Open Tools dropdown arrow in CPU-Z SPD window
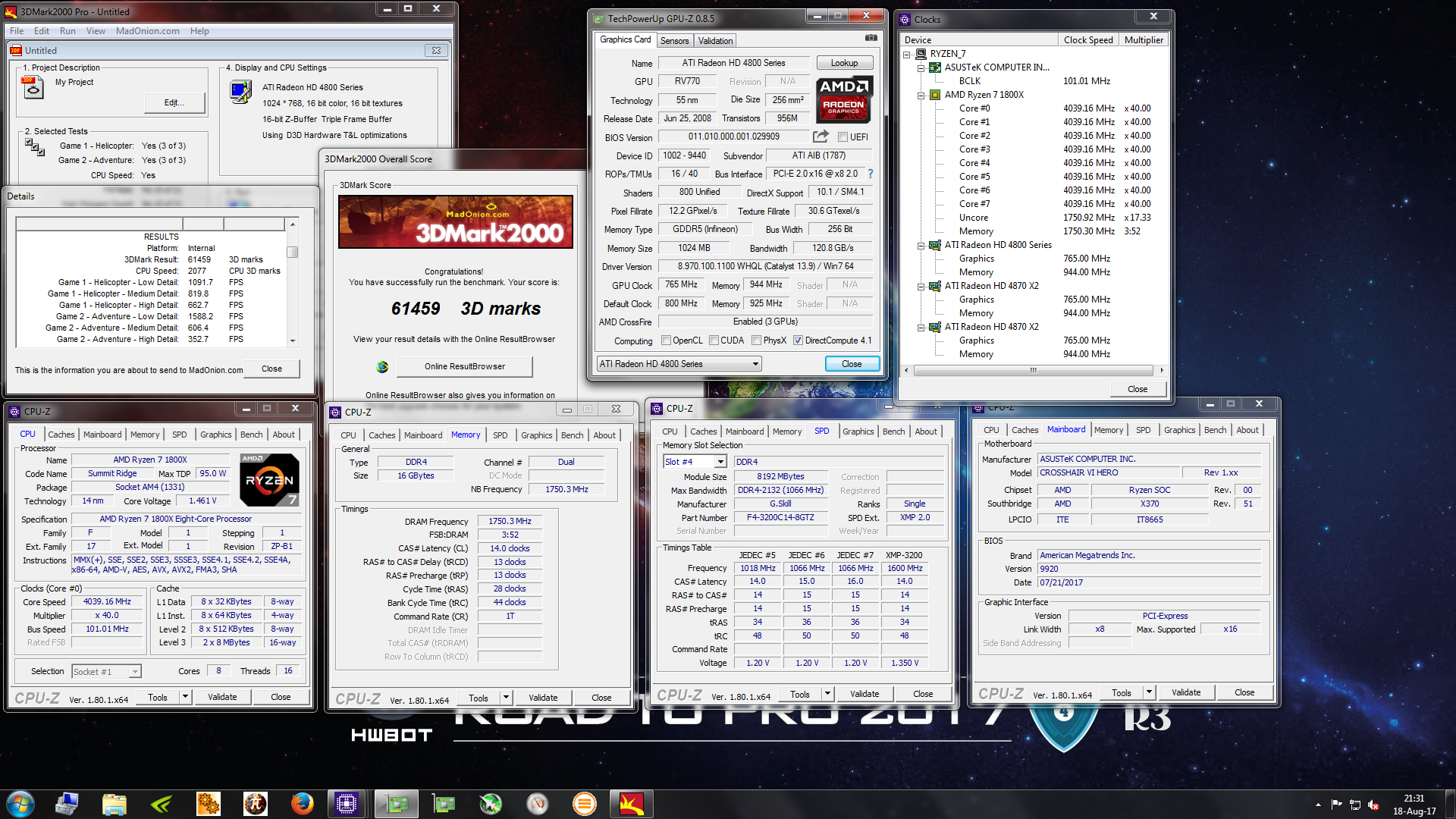Viewport: 1456px width, 819px height. point(827,694)
